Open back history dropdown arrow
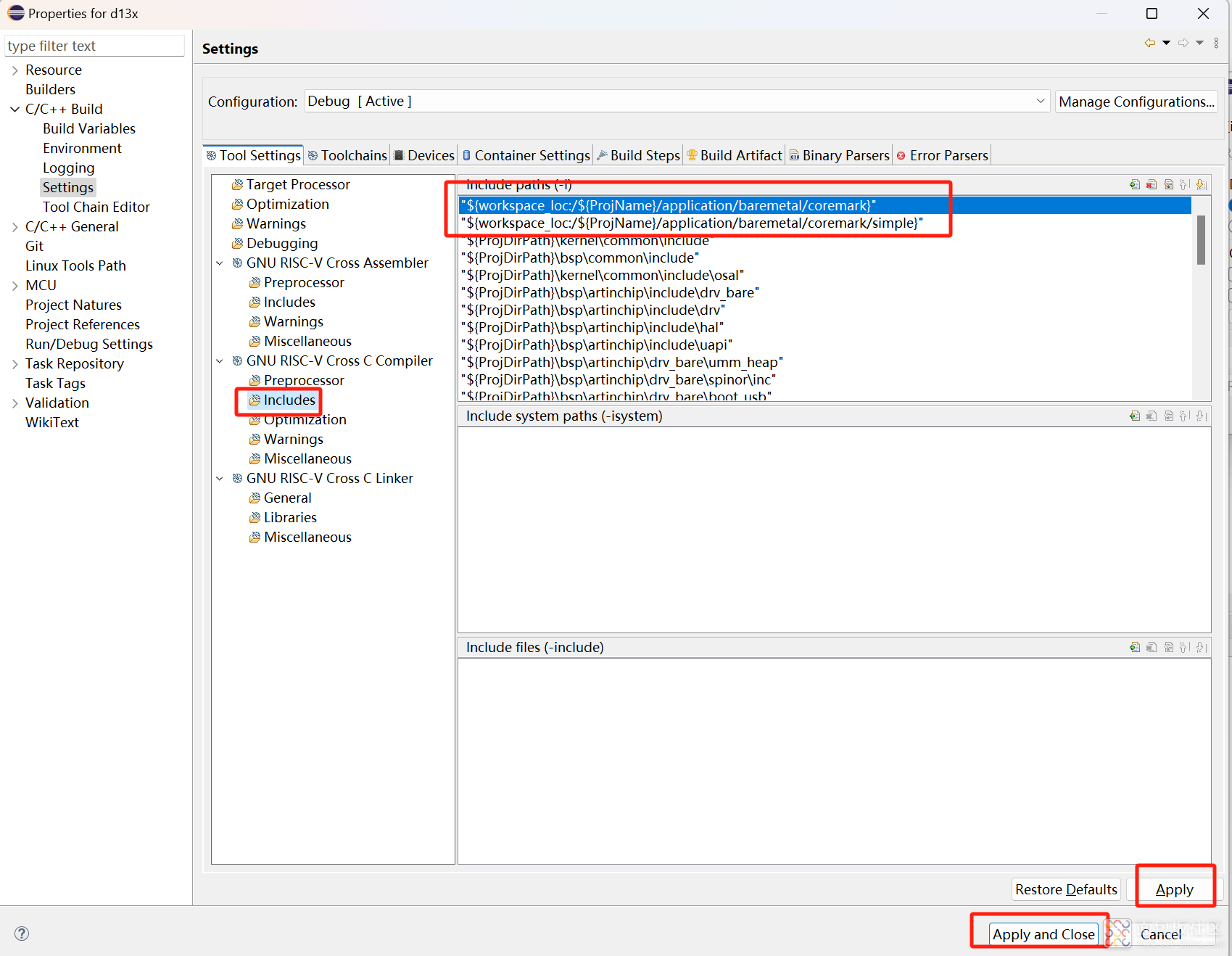1232x956 pixels. pyautogui.click(x=1166, y=43)
